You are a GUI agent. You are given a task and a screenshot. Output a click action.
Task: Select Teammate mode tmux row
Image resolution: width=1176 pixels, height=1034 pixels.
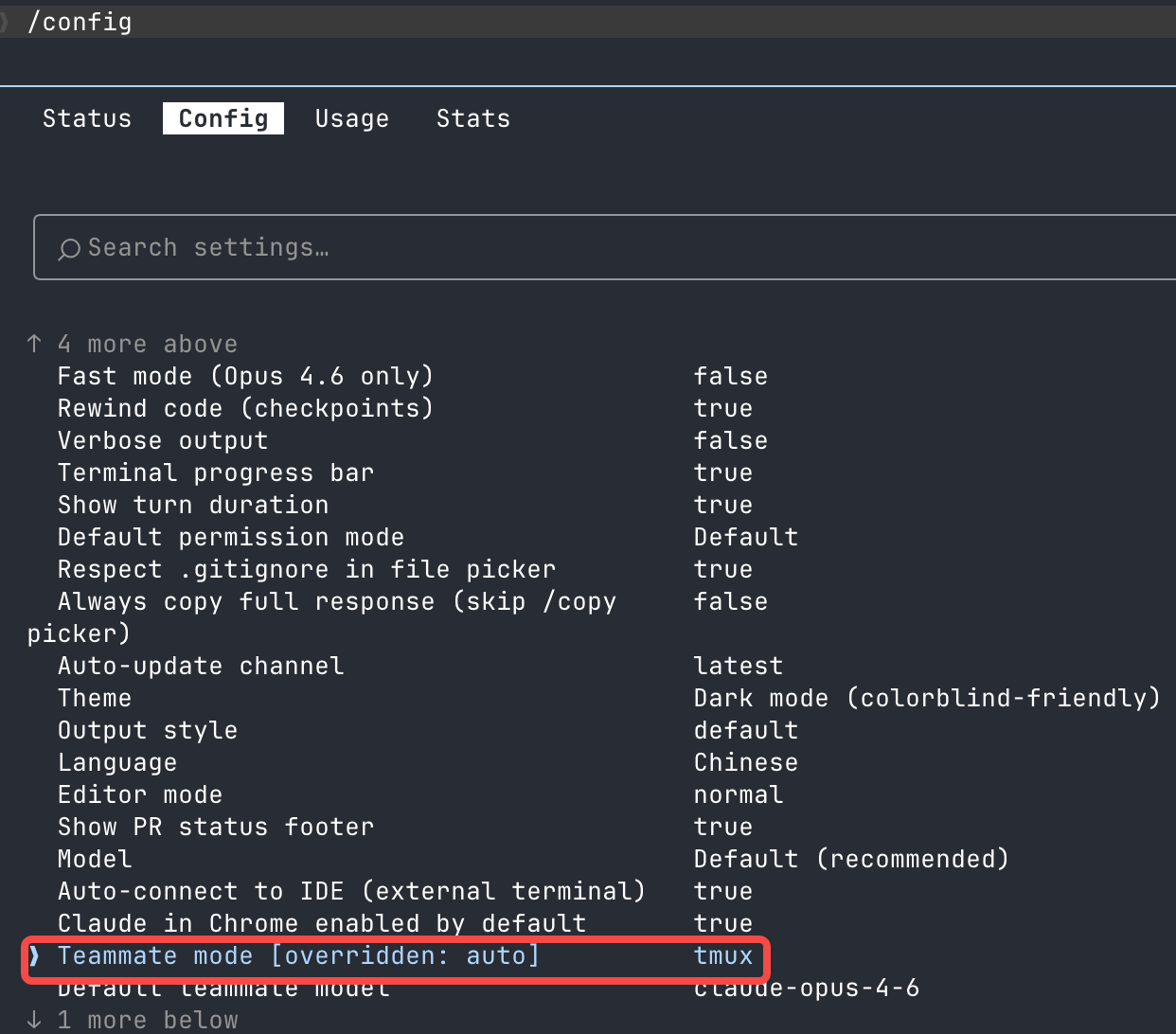[397, 956]
